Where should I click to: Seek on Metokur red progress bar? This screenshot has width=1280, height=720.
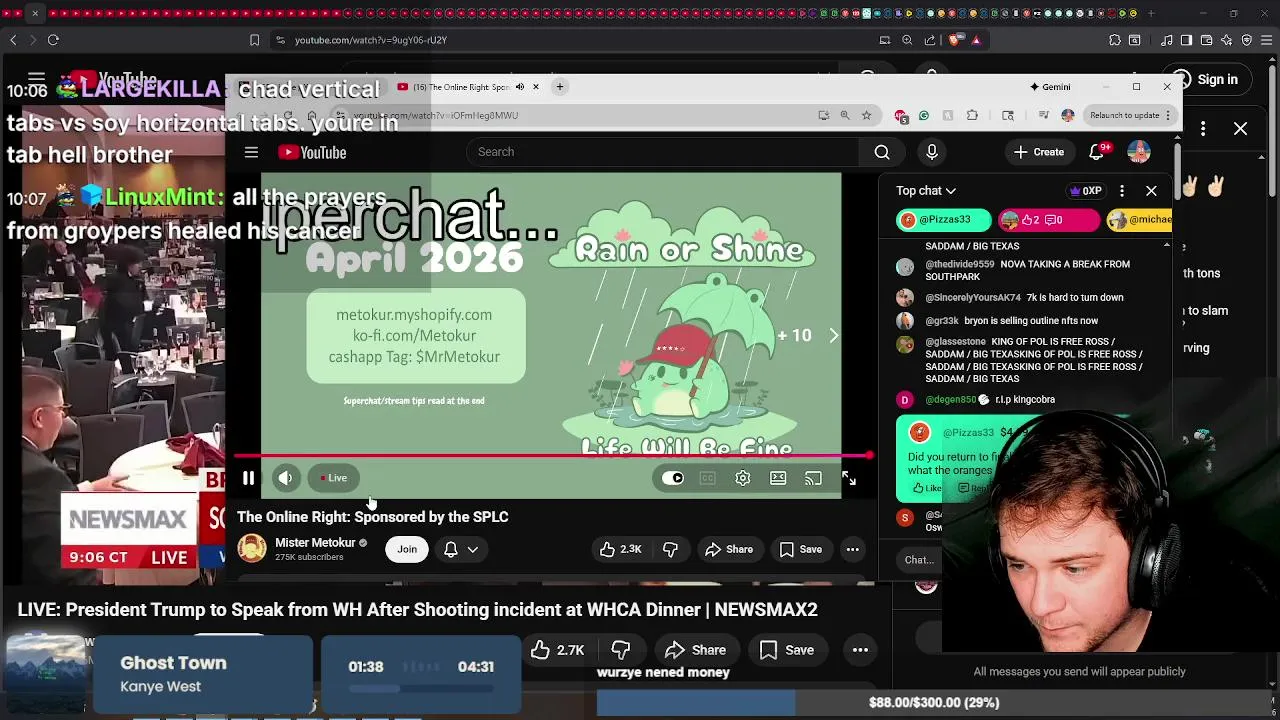tap(552, 456)
